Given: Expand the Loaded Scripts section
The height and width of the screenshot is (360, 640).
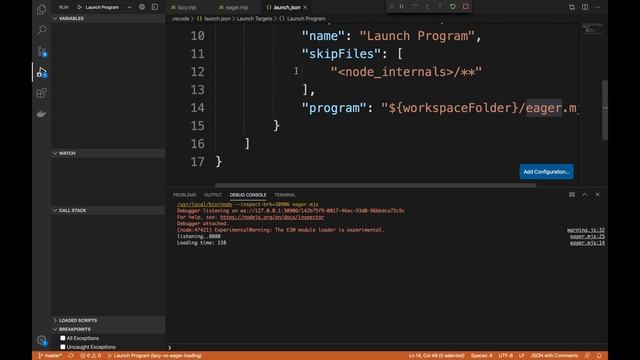Looking at the screenshot, I should (x=108, y=320).
